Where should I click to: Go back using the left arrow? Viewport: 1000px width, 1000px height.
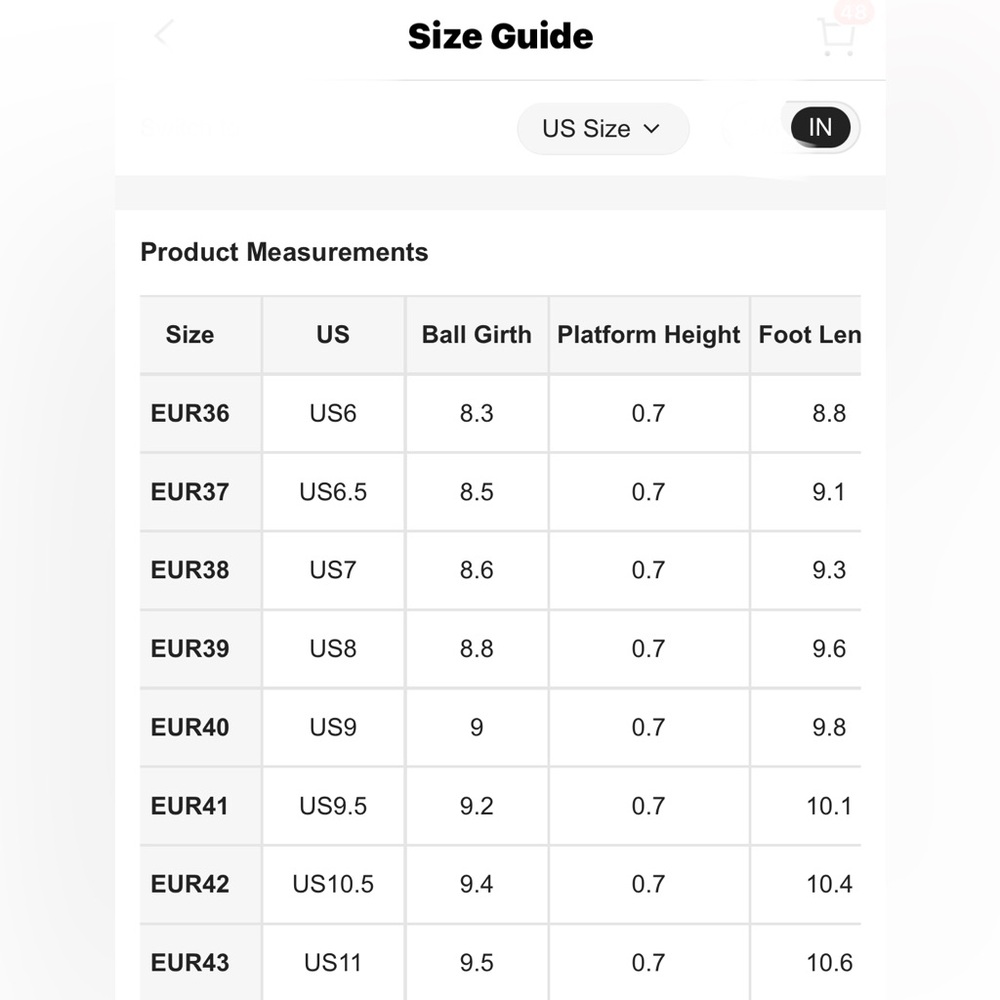(163, 33)
